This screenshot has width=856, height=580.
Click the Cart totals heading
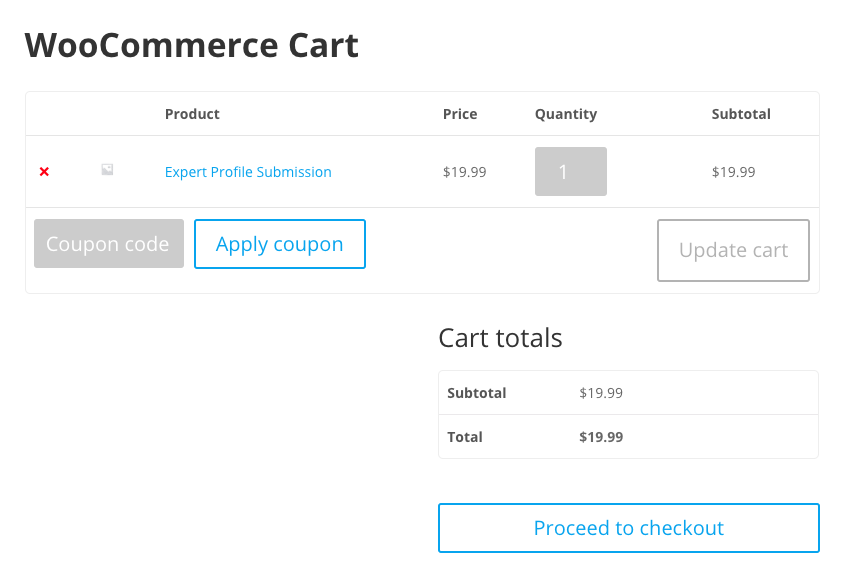[x=500, y=338]
